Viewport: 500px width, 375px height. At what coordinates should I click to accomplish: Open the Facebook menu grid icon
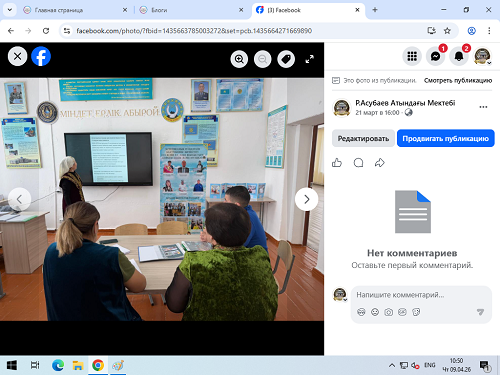412,56
